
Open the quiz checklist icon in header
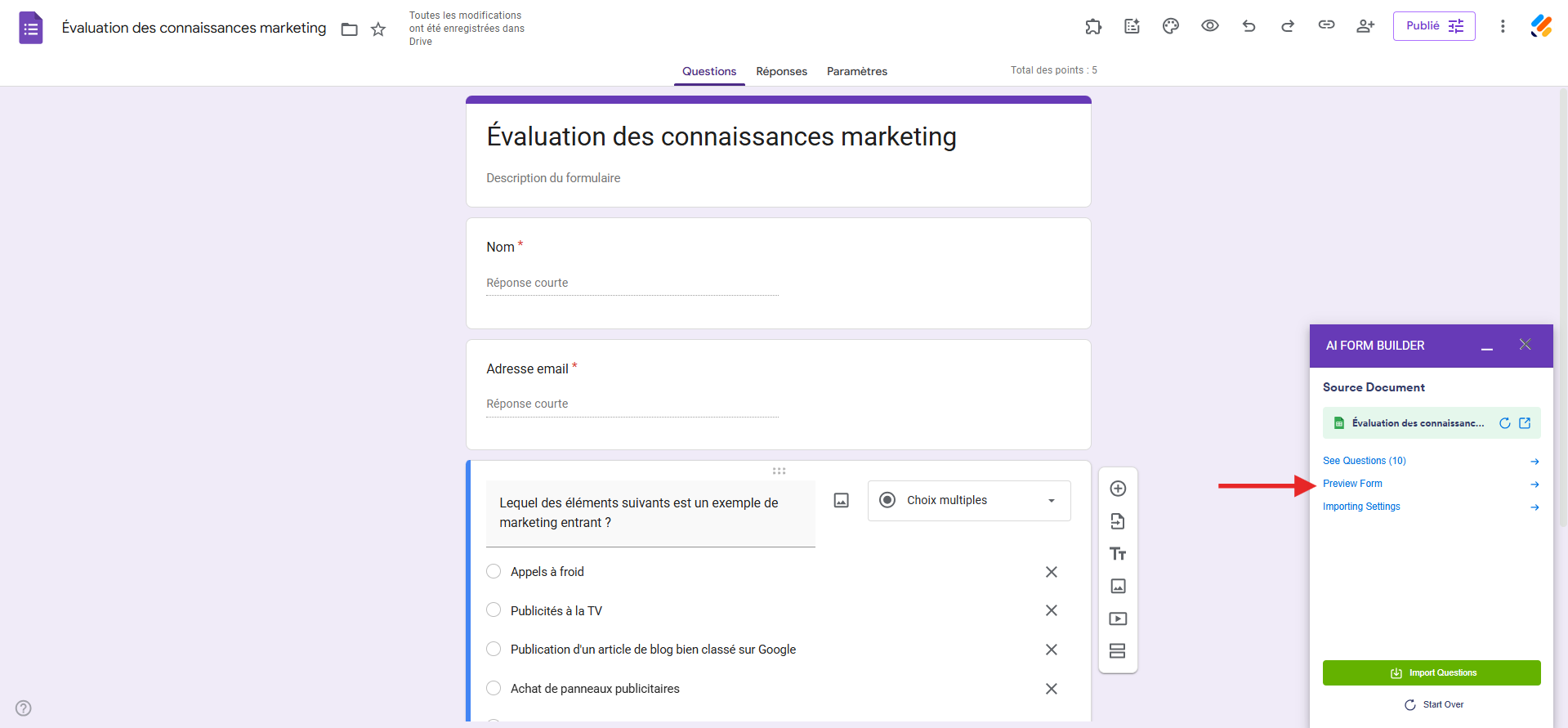point(1132,26)
